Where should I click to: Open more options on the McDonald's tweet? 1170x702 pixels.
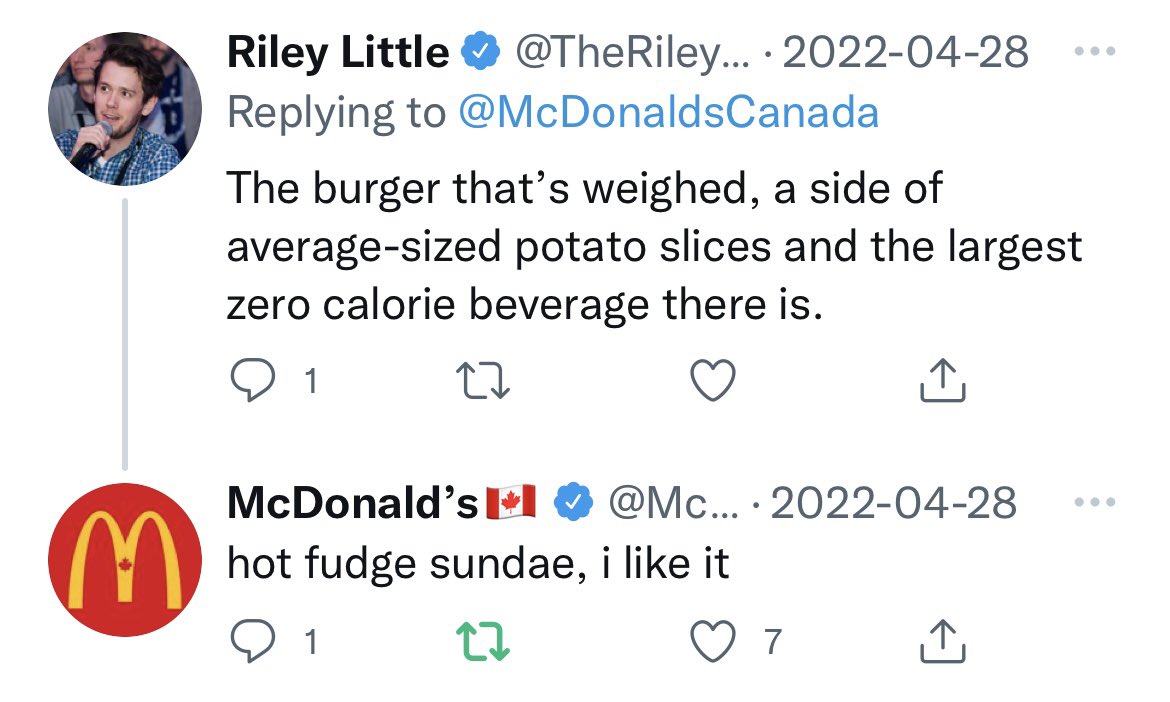[x=1095, y=502]
